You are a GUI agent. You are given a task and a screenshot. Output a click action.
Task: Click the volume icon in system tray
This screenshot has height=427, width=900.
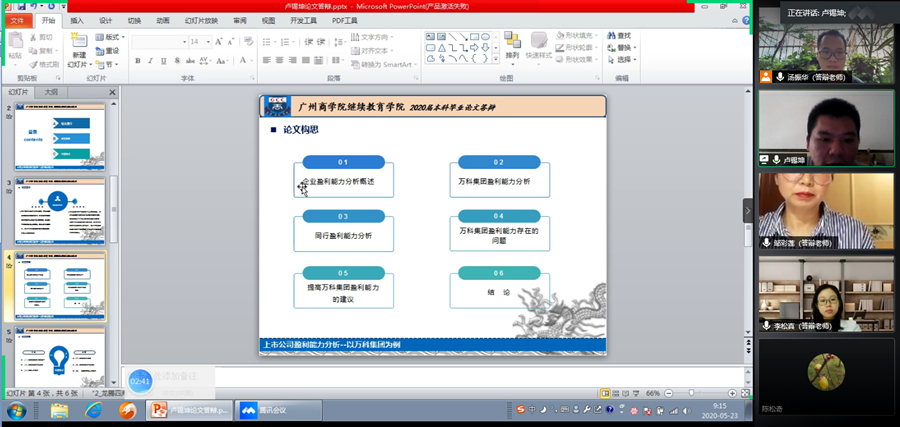(x=686, y=410)
